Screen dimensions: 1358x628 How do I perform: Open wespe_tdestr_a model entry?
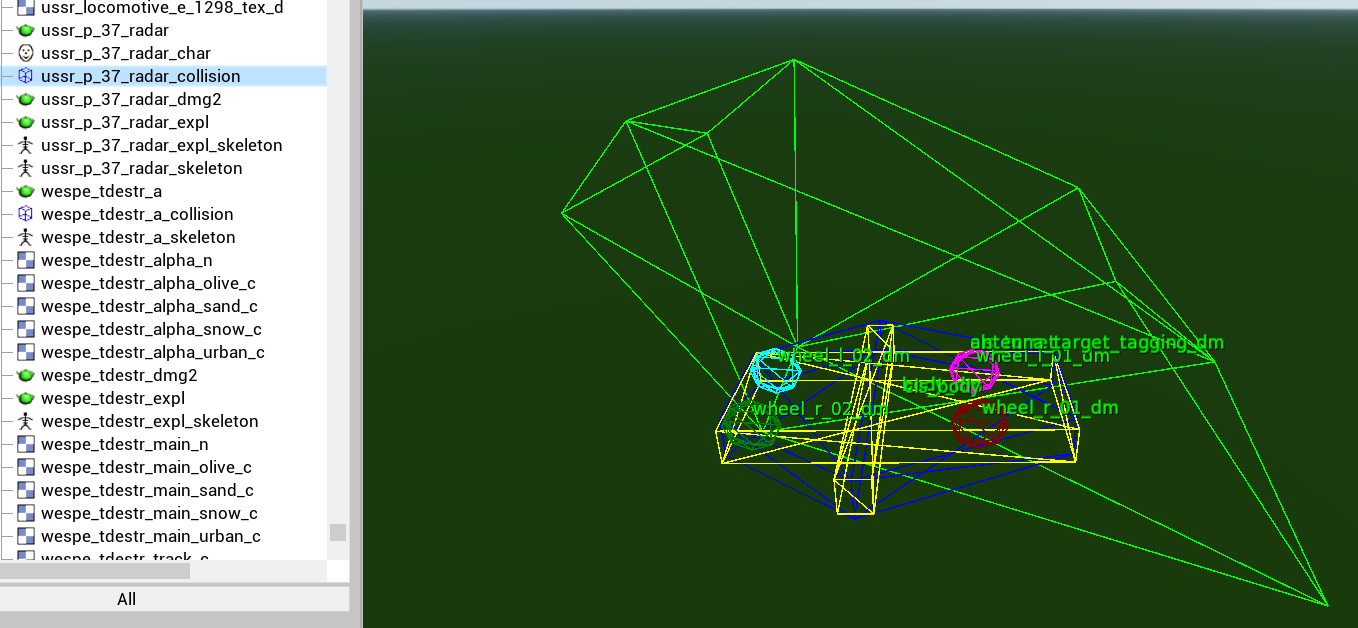(x=101, y=191)
